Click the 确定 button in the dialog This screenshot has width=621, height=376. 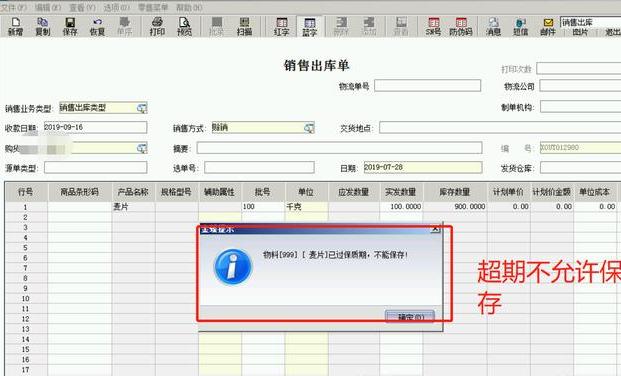410,316
